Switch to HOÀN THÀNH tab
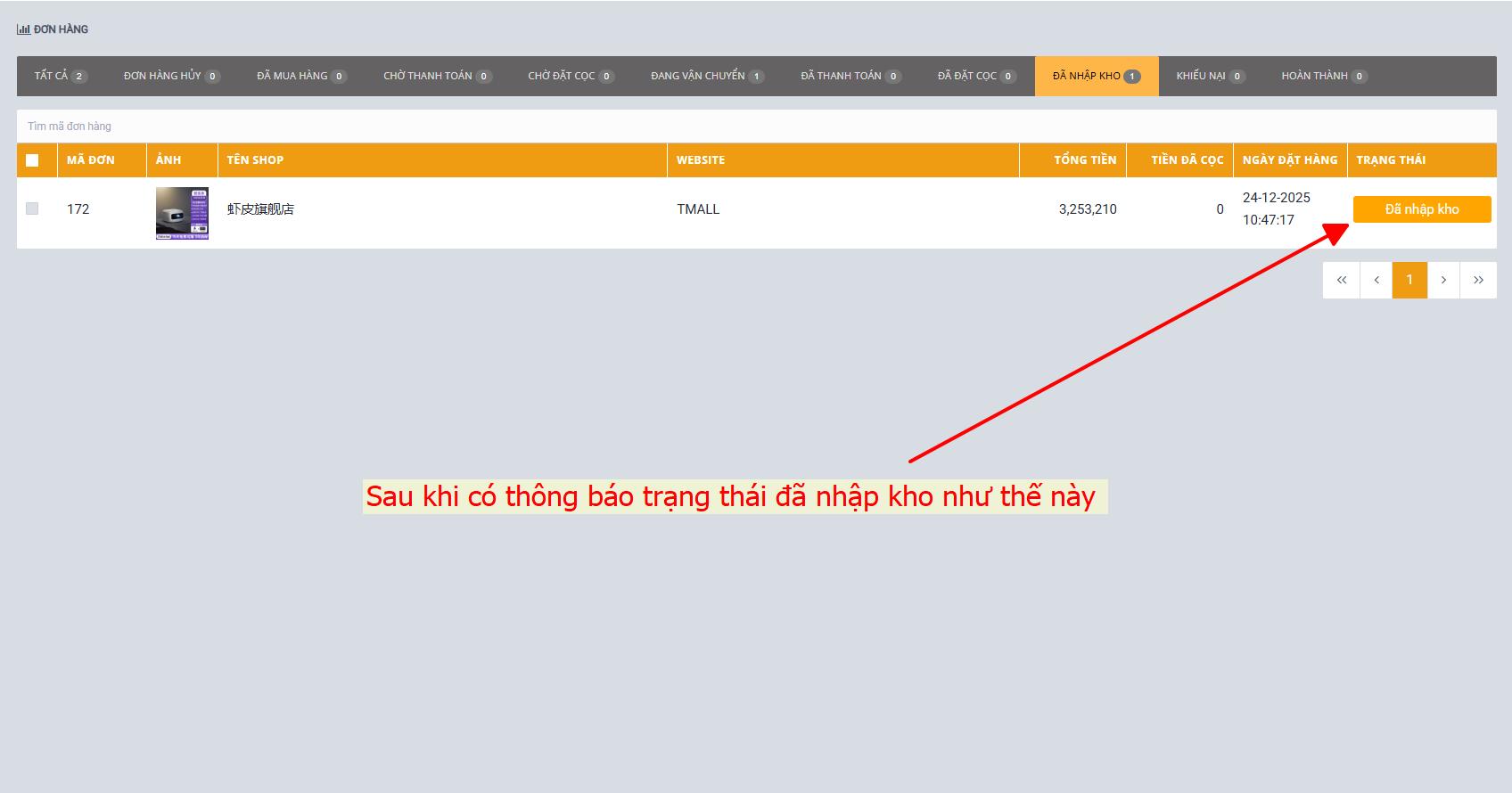 coord(1324,76)
